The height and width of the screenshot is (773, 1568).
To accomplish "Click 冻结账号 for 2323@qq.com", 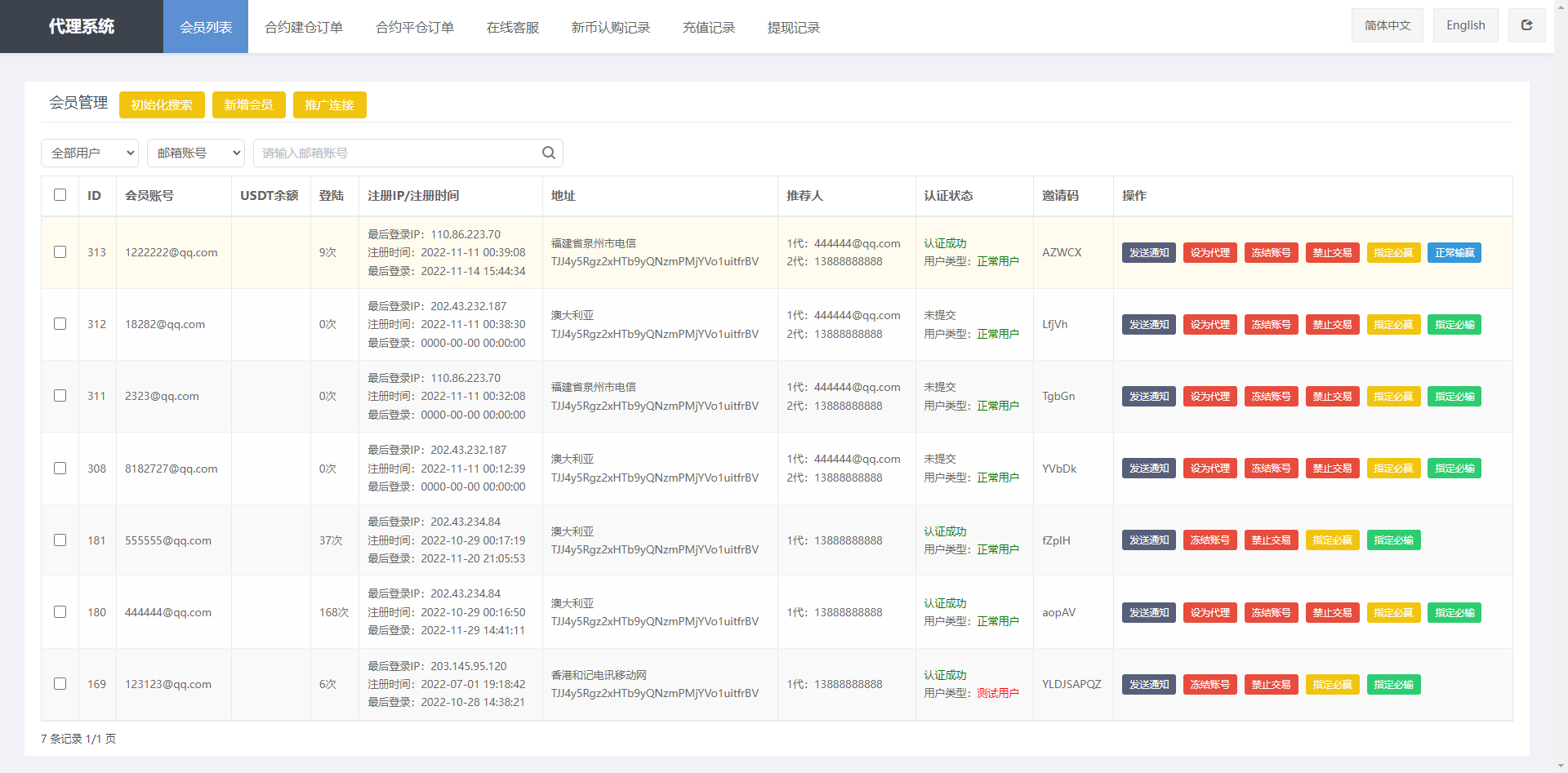I will (x=1272, y=396).
